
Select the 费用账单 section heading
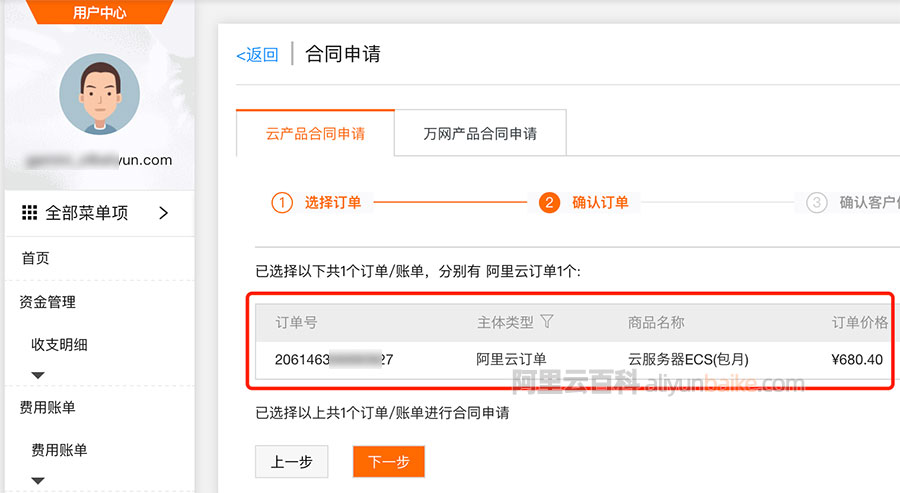(x=48, y=407)
